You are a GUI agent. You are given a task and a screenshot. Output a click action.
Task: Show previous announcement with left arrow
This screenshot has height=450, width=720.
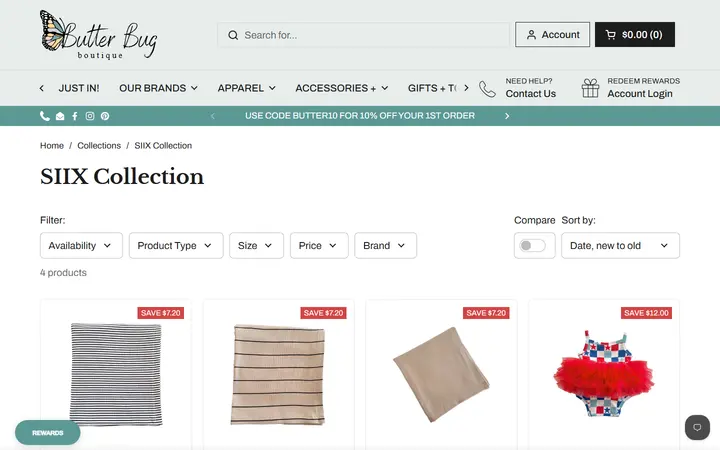click(x=212, y=116)
